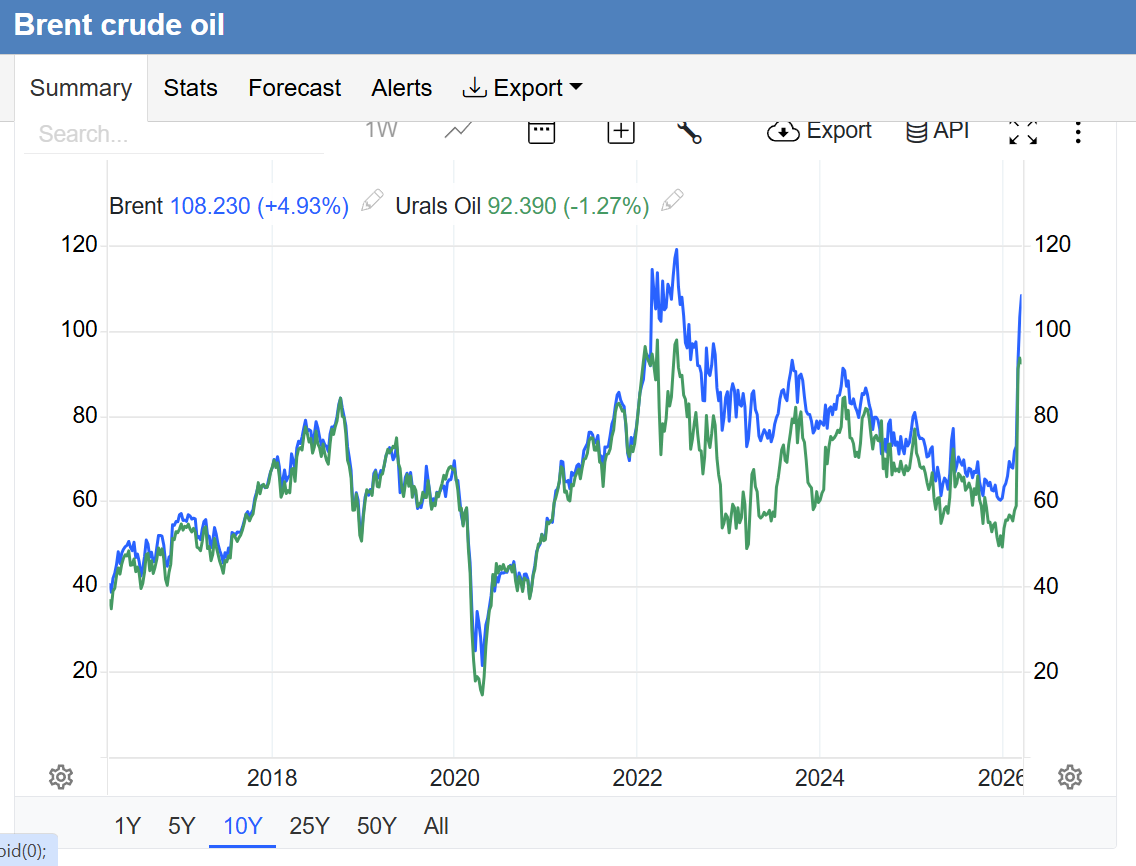The height and width of the screenshot is (866, 1136).
Task: Click the line chart type icon
Action: pyautogui.click(x=459, y=131)
